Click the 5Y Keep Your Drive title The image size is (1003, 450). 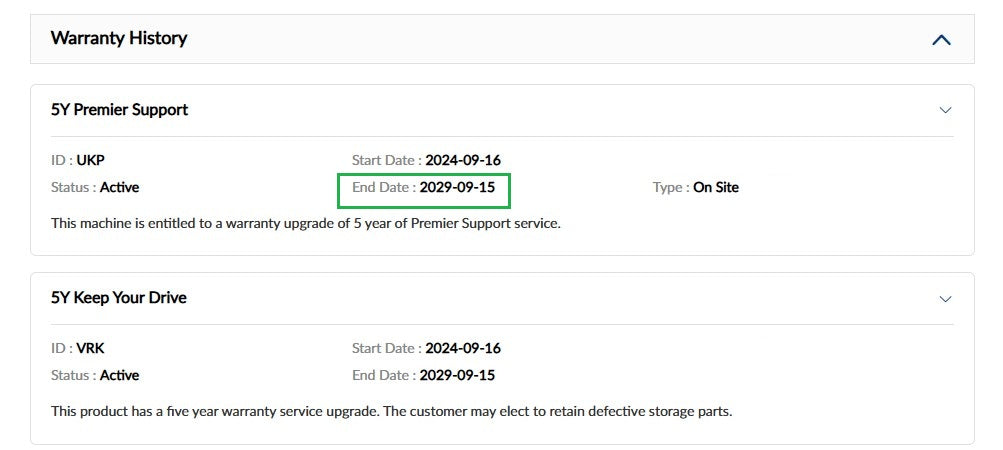(119, 298)
